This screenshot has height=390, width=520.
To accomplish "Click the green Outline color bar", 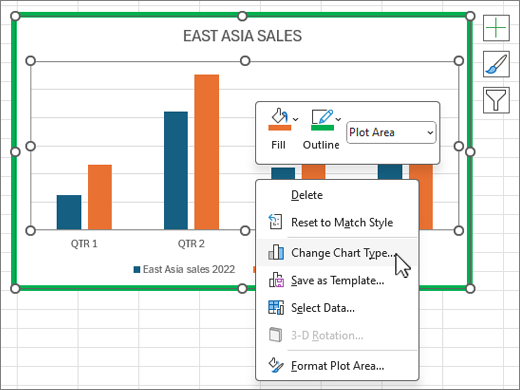I will tap(322, 128).
